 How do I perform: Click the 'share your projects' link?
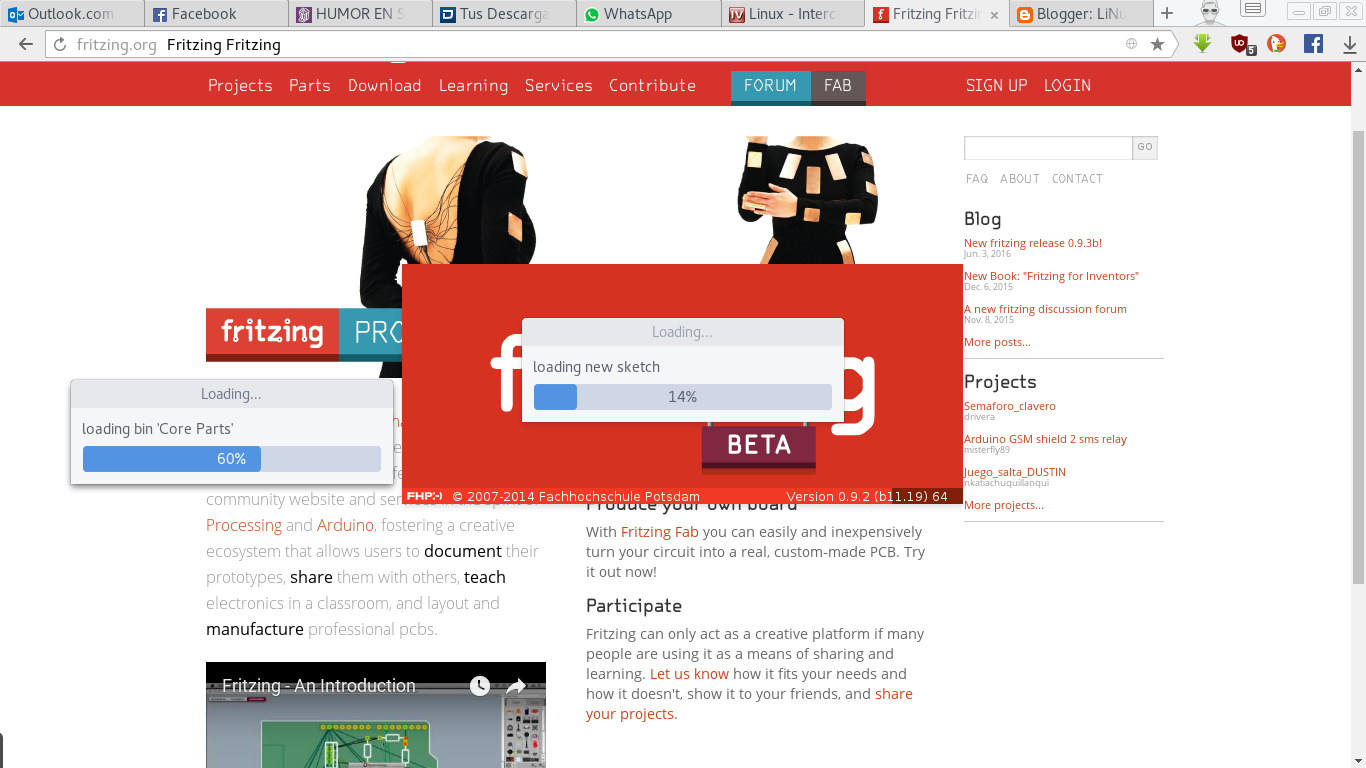coord(749,704)
